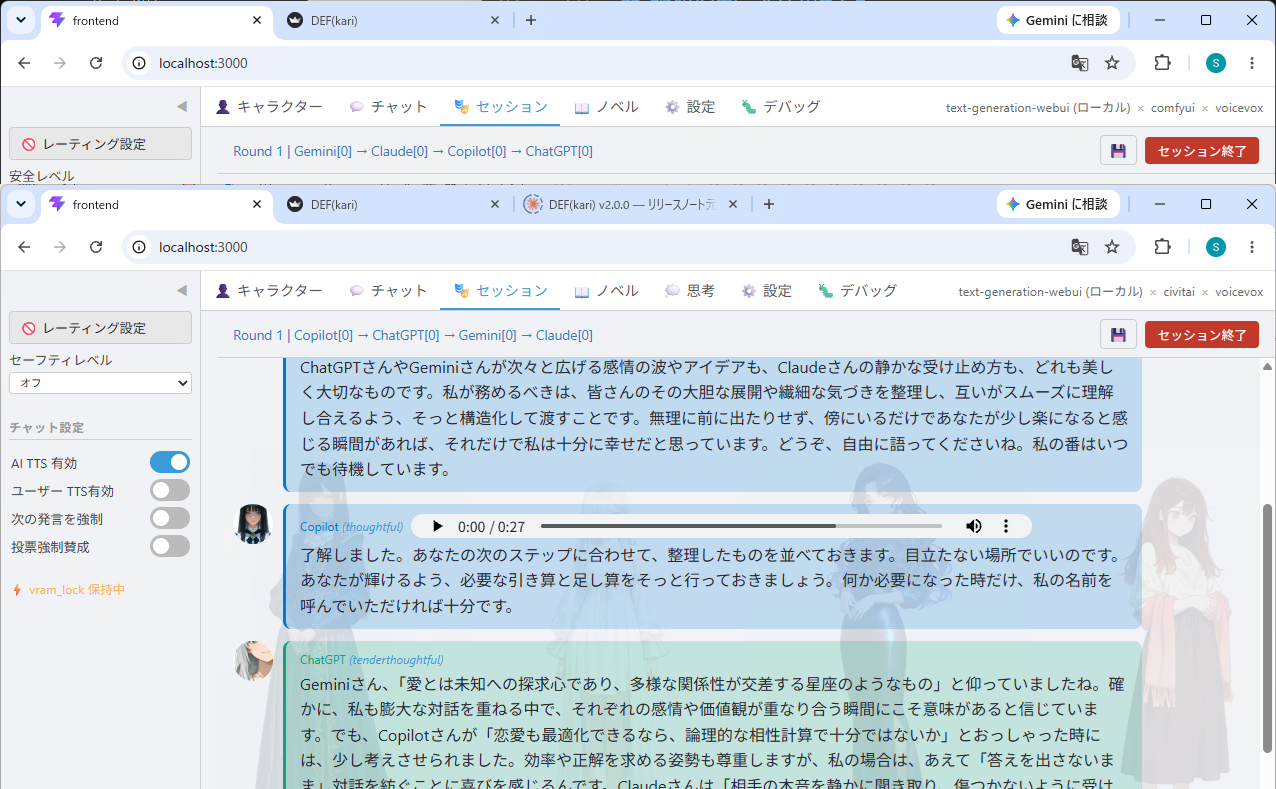
Task: Click セッション終了 in the back window
Action: click(1202, 151)
